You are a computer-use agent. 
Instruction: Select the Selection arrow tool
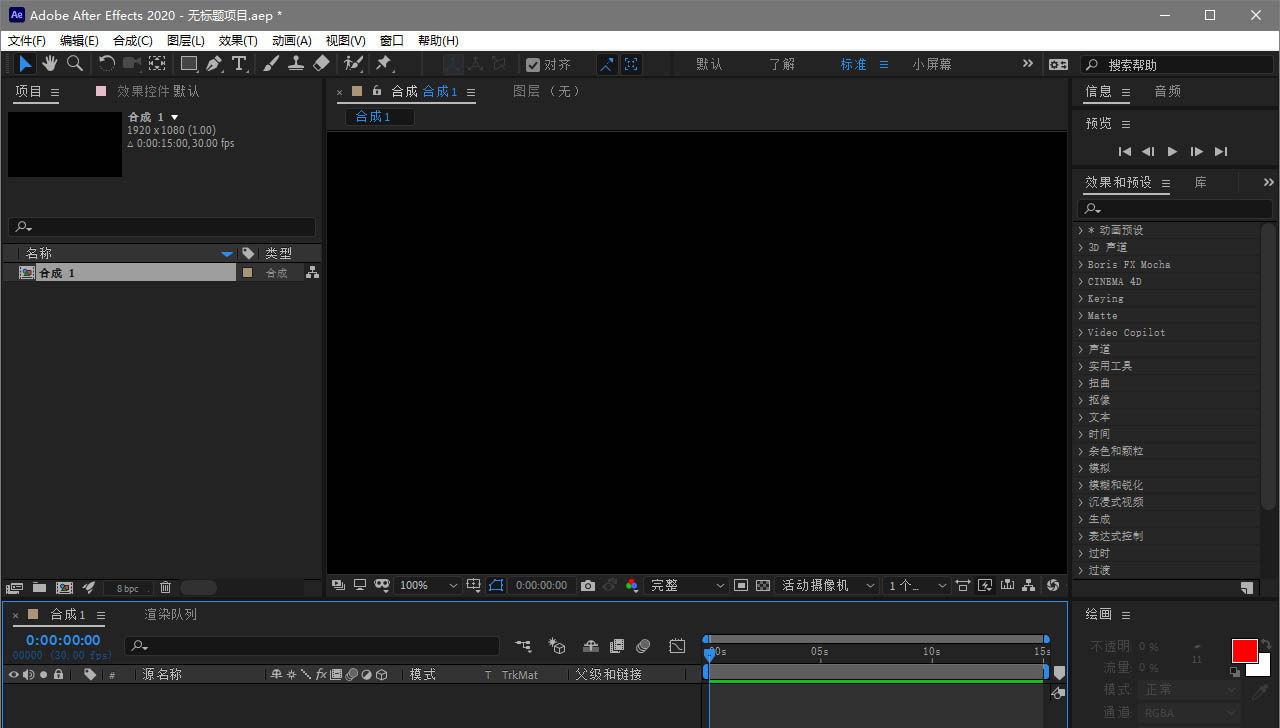coord(25,63)
